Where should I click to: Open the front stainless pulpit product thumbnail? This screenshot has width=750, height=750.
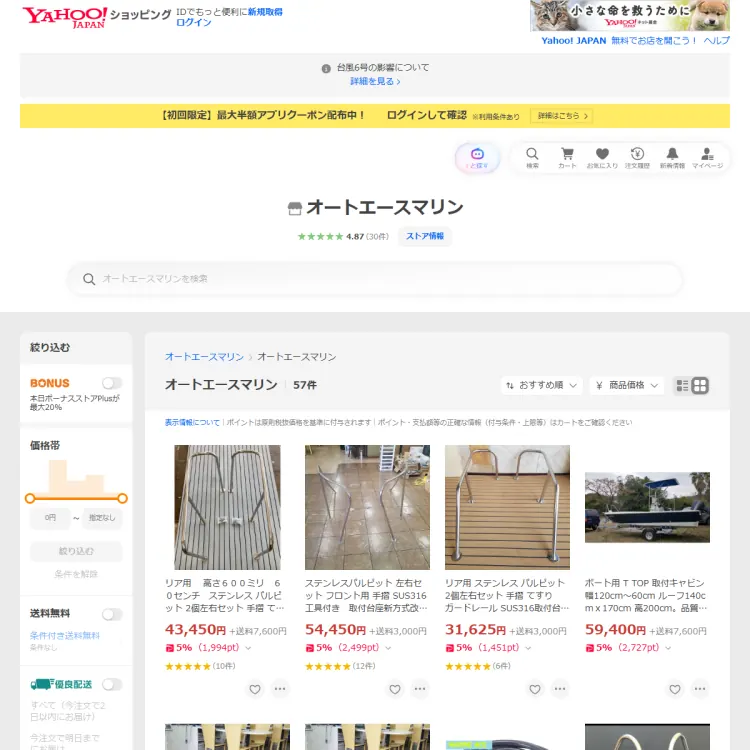[x=367, y=507]
